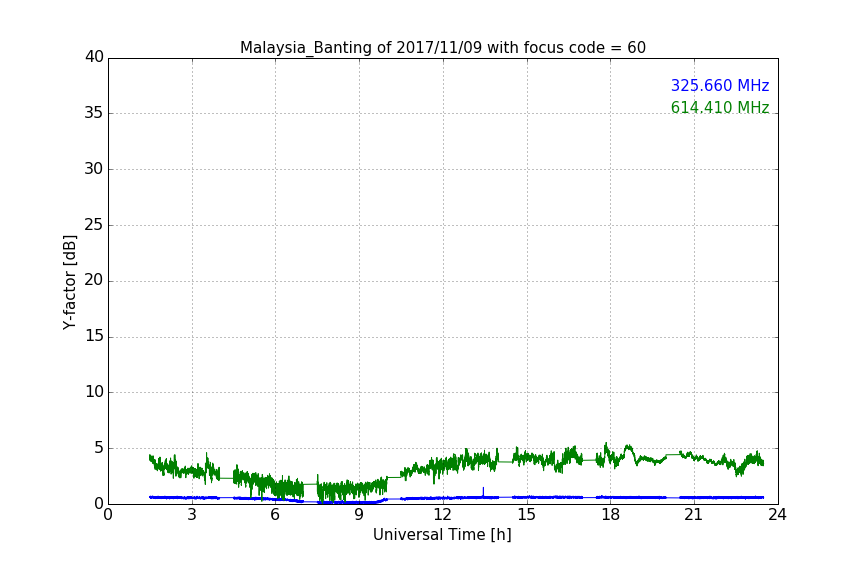Click the y-axis tick label '15'
The image size is (864, 576).
(x=94, y=336)
